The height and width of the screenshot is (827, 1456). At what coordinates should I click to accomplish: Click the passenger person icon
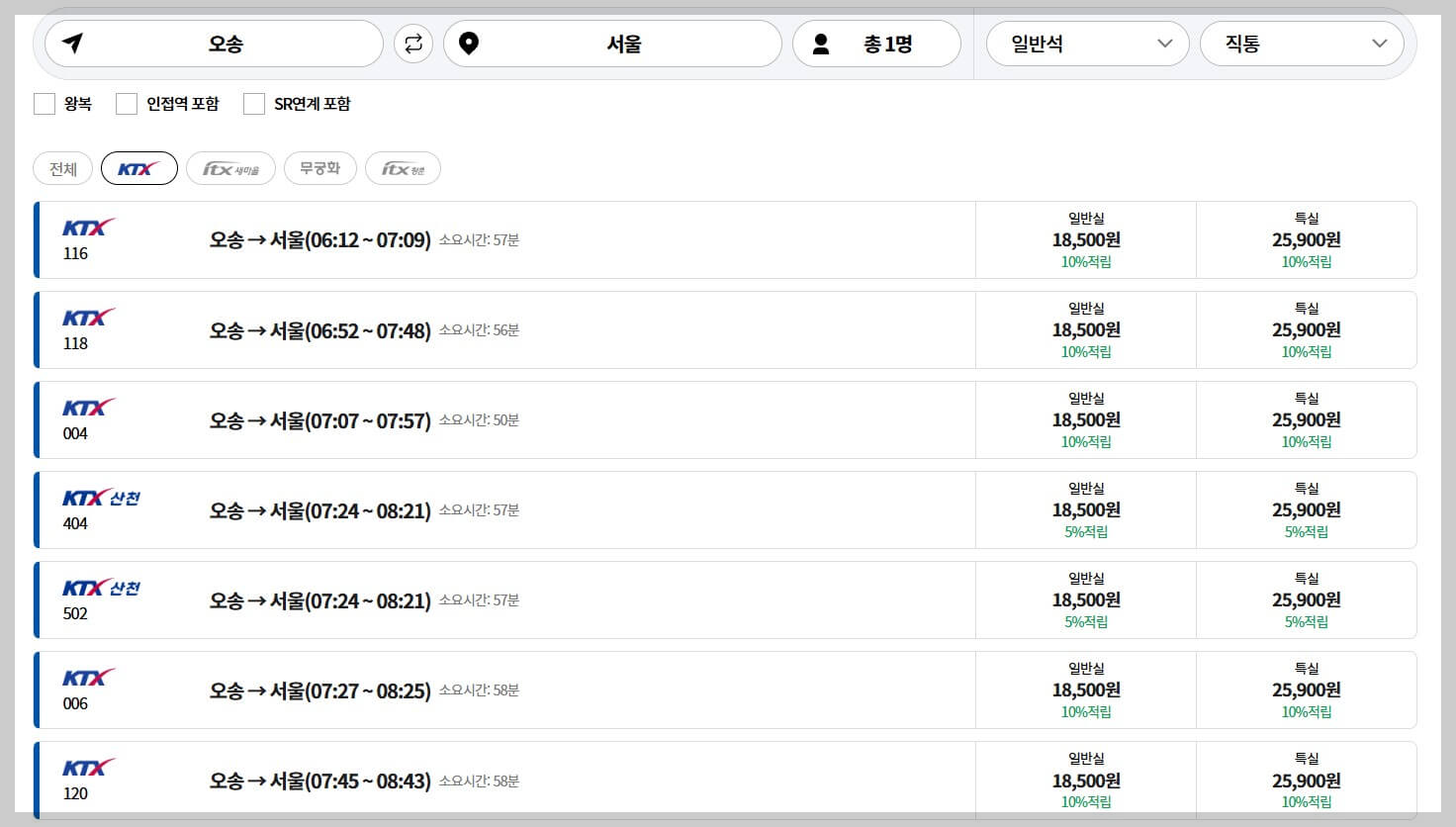pos(821,43)
